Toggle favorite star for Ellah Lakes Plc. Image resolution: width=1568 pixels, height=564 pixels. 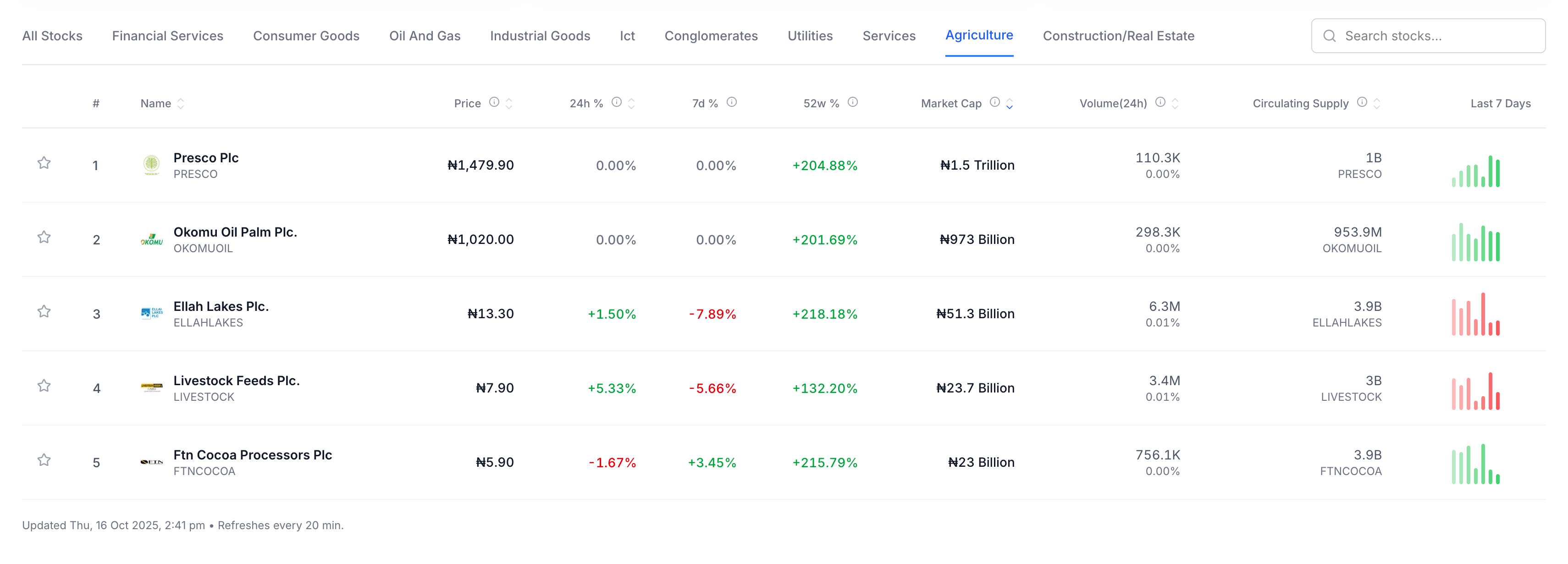pyautogui.click(x=44, y=311)
